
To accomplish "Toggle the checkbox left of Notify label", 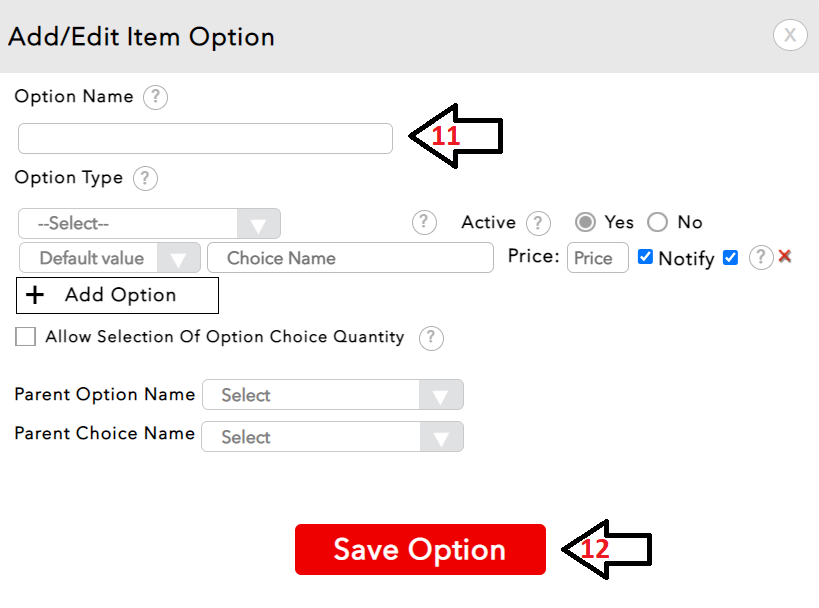I will coord(645,257).
